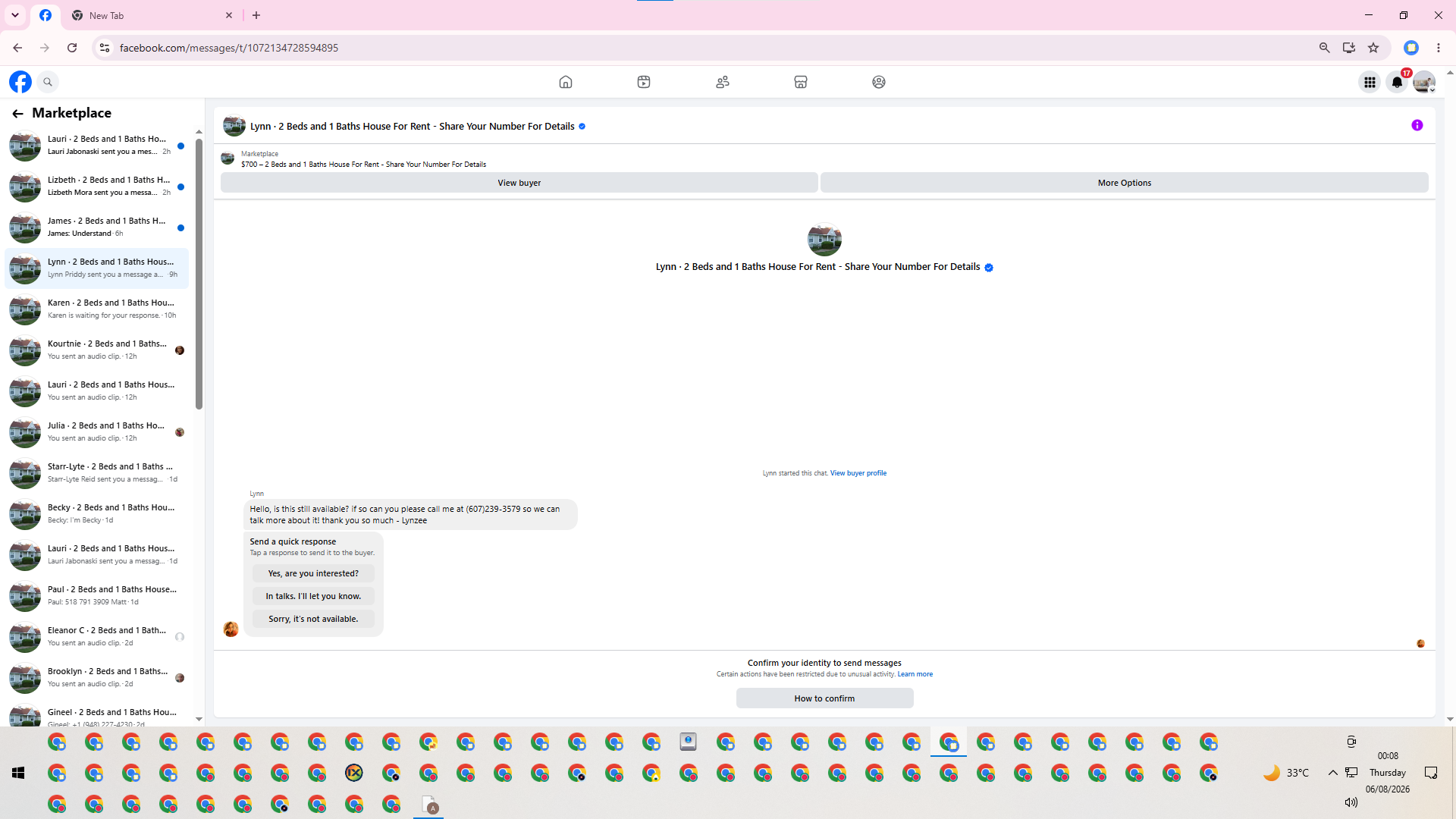Open Facebook search magnifier

point(48,82)
